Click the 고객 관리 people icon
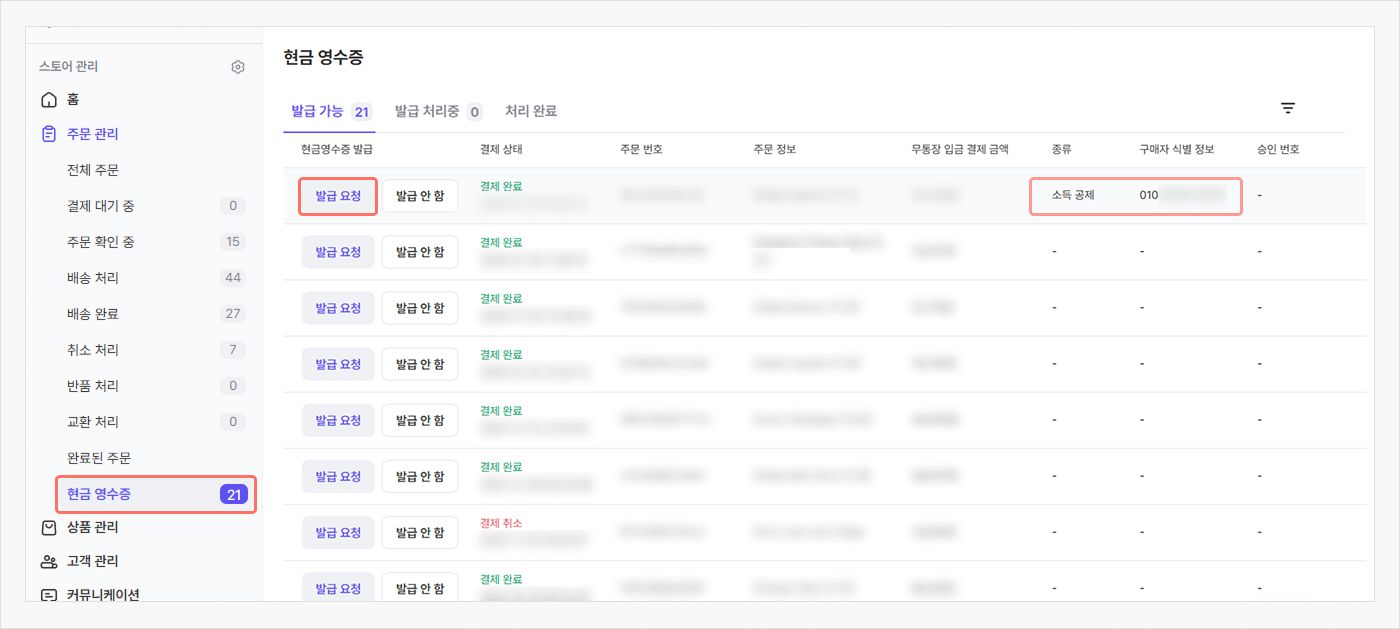1400x629 pixels. [x=49, y=562]
